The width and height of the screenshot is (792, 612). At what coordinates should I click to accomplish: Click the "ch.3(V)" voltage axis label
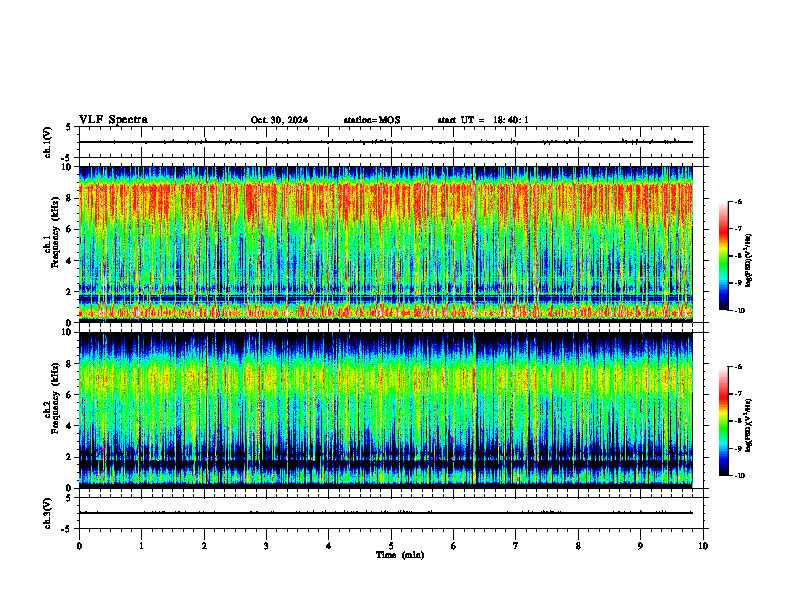[x=48, y=513]
